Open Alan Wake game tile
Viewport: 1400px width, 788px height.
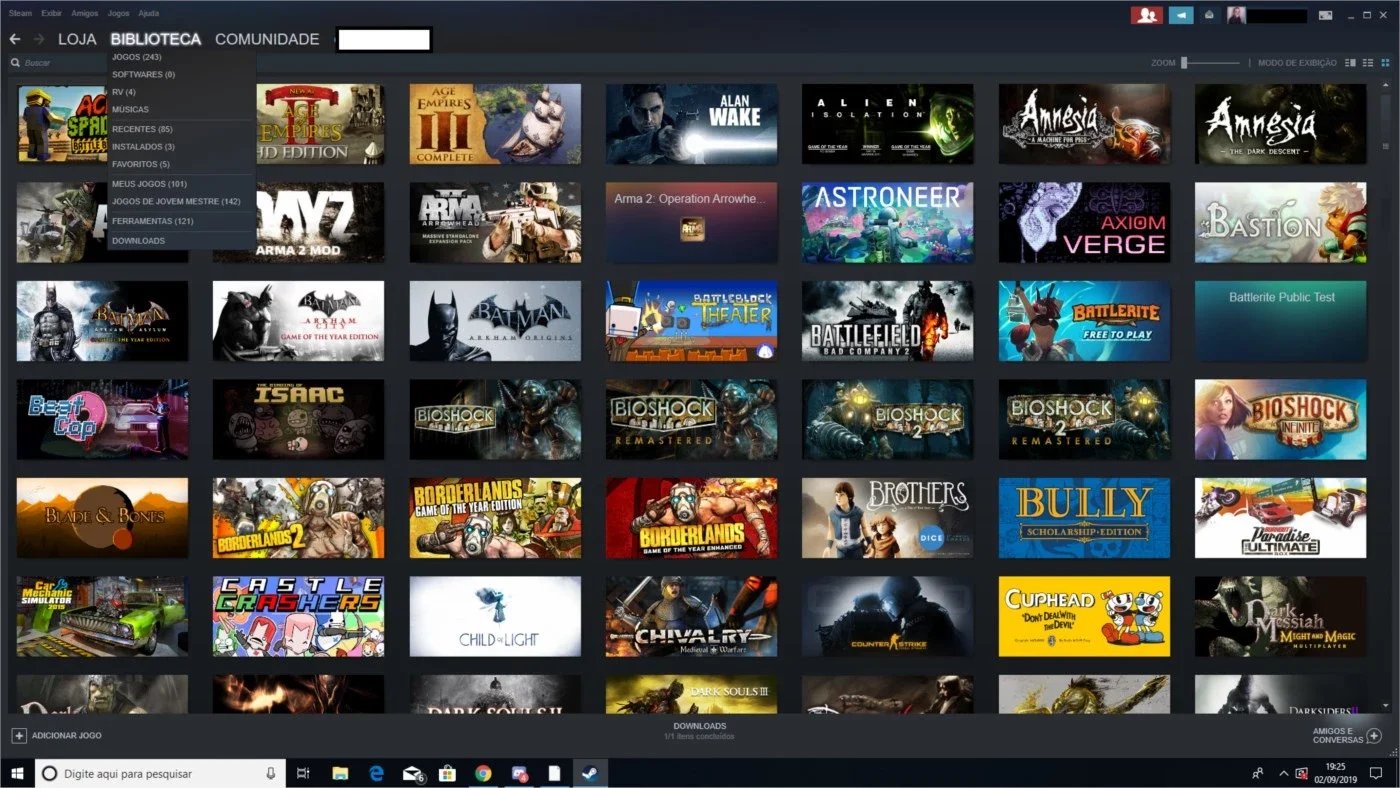point(691,124)
